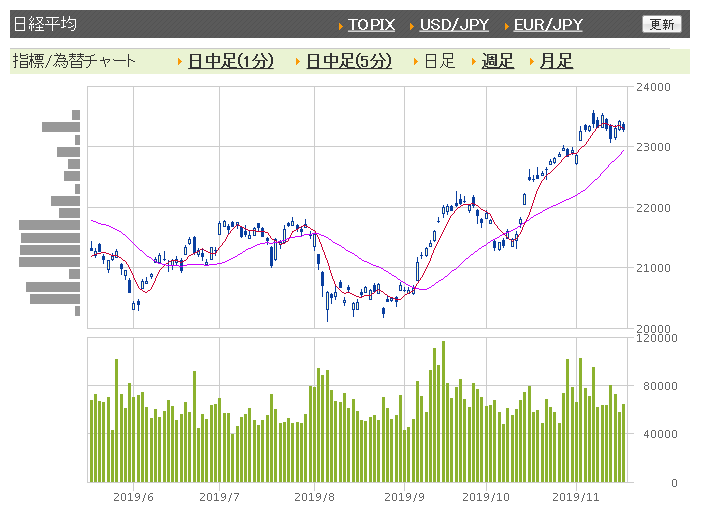Image resolution: width=701 pixels, height=525 pixels.
Task: Click the 80000 volume axis label
Action: point(660,386)
